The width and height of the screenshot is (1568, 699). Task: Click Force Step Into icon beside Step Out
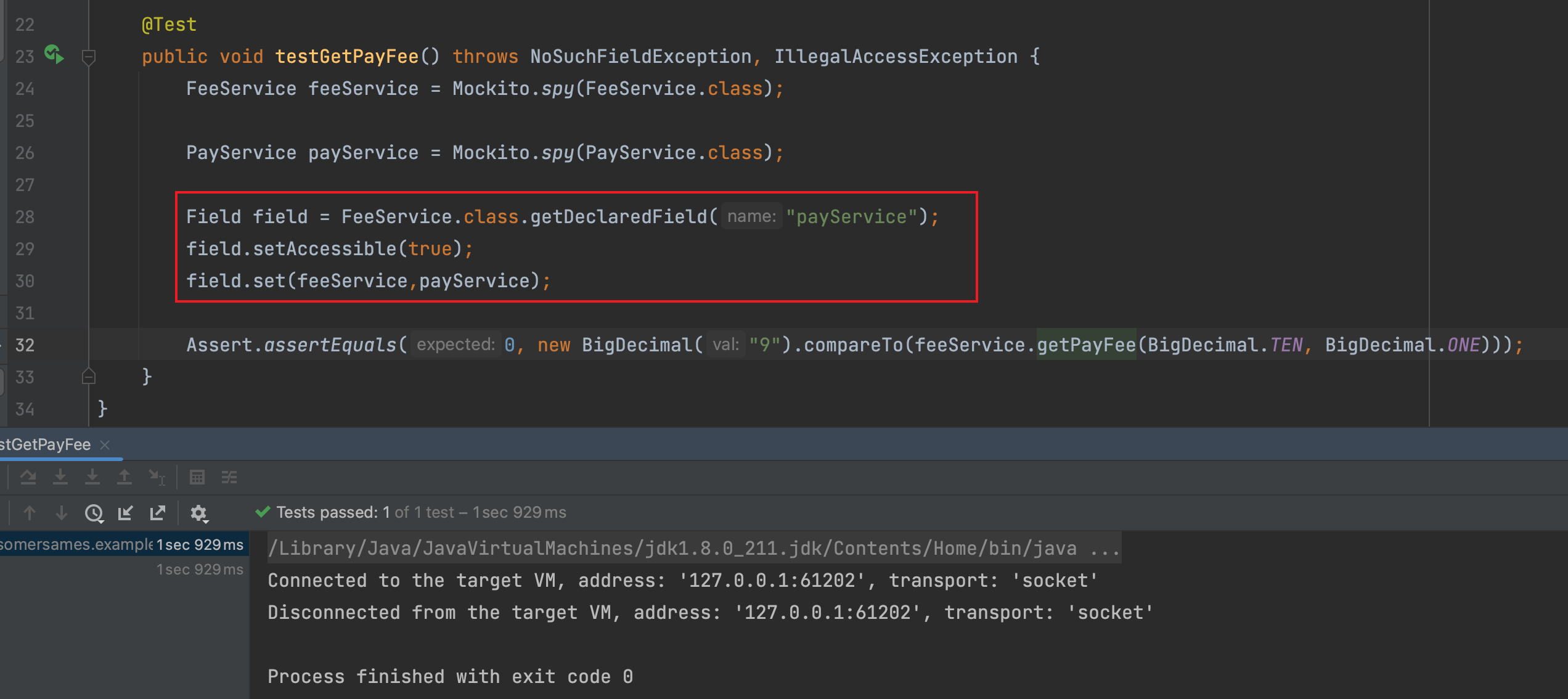pyautogui.click(x=92, y=477)
